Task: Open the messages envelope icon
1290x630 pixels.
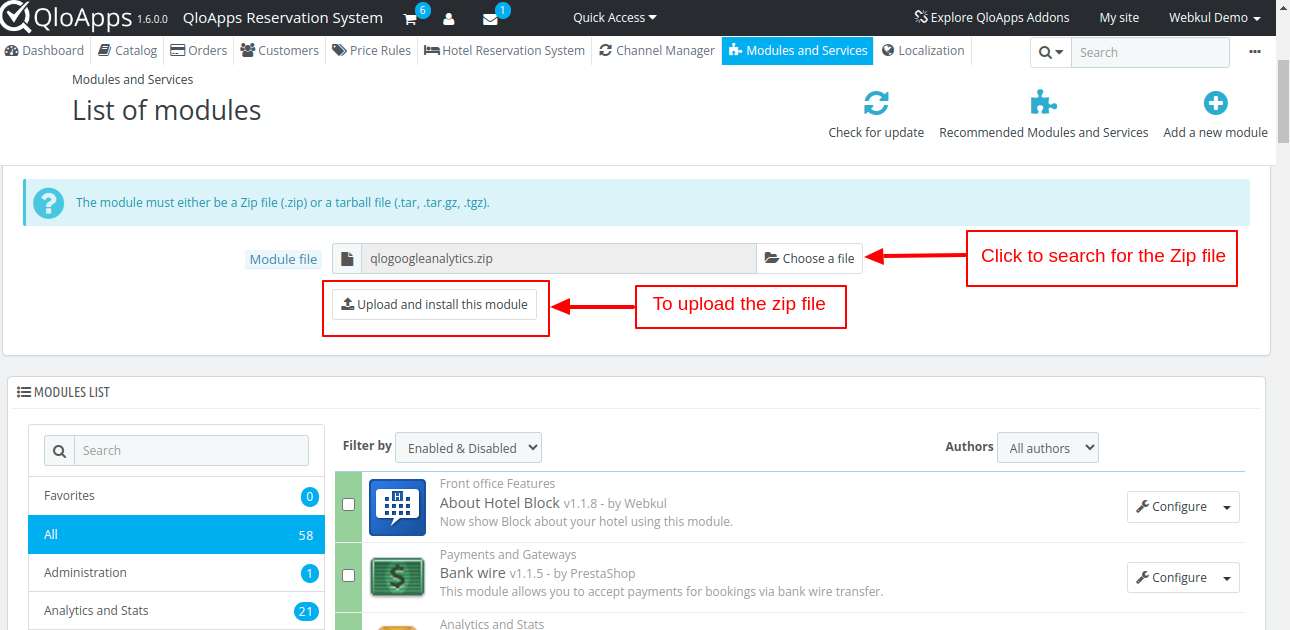Action: 490,19
